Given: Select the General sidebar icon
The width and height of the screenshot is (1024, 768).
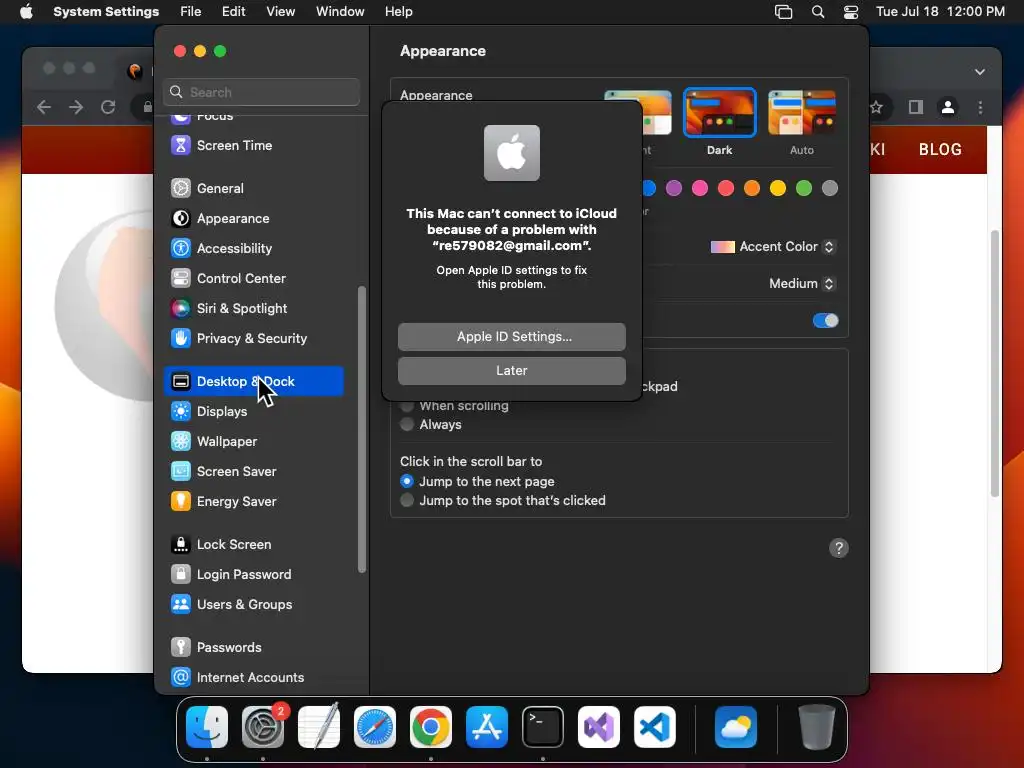Looking at the screenshot, I should tap(181, 188).
